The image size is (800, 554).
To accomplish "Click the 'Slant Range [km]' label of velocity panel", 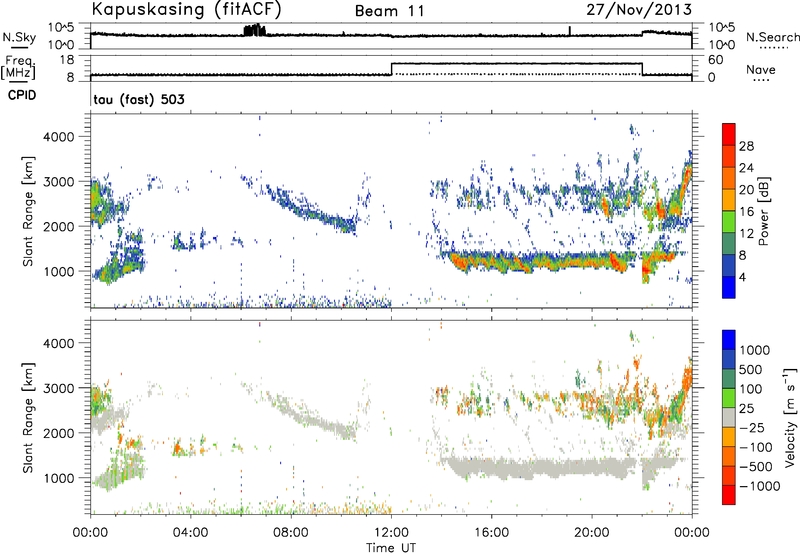I will (29, 417).
